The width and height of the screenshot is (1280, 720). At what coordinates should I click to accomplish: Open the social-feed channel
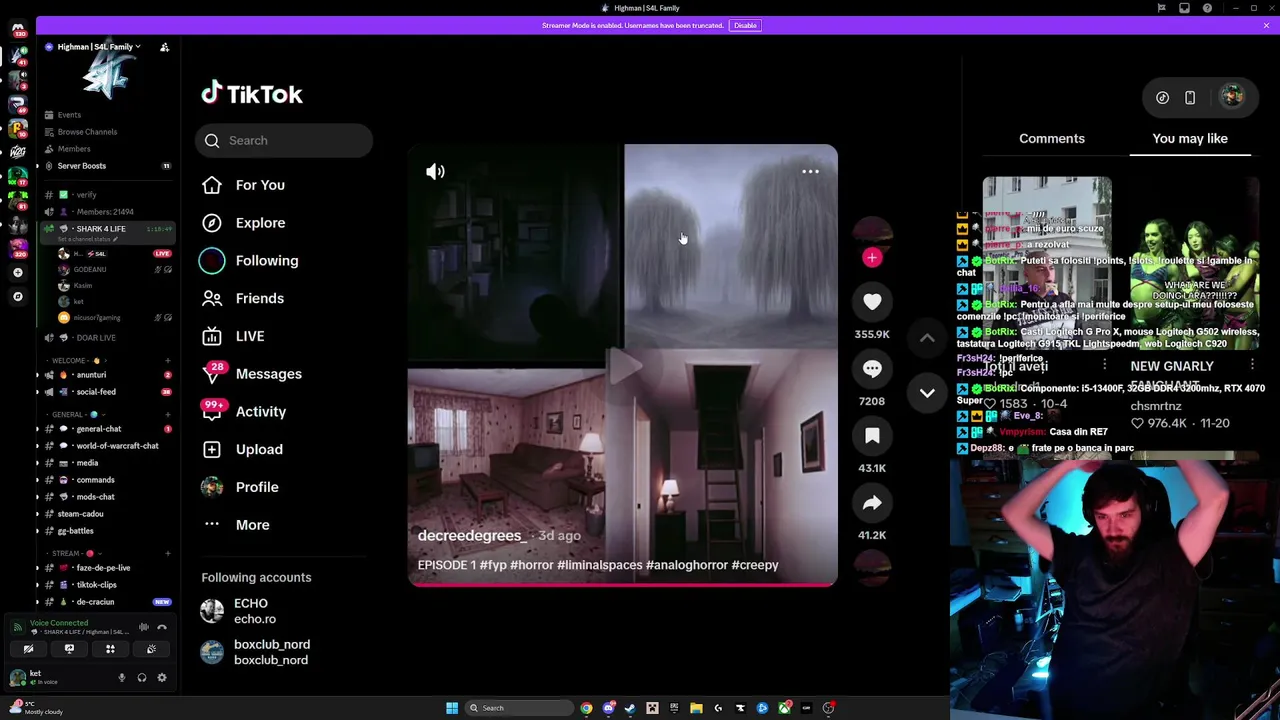[x=96, y=392]
